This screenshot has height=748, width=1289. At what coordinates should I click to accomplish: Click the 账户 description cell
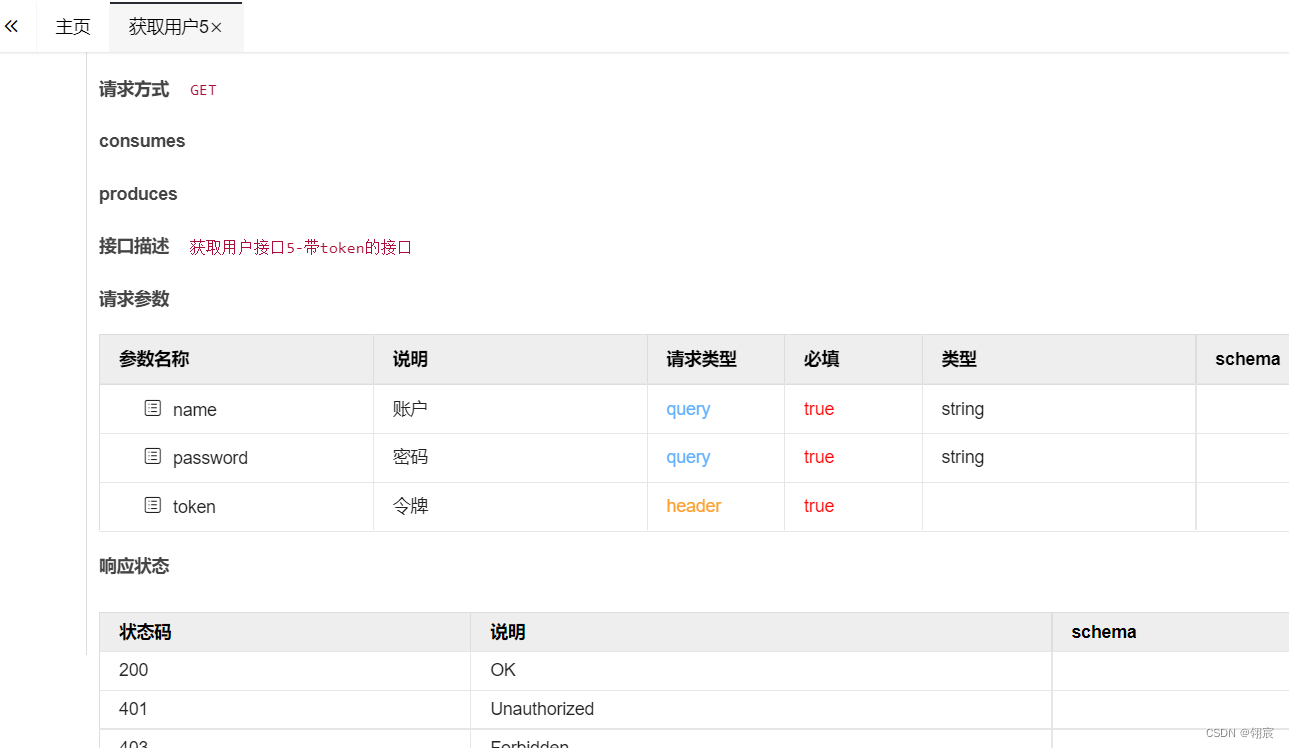click(410, 409)
